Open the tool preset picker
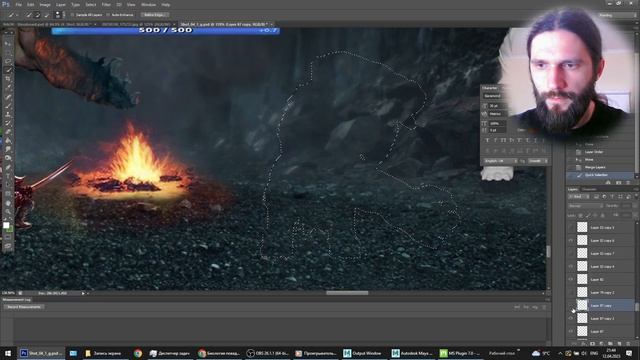 click(x=13, y=15)
